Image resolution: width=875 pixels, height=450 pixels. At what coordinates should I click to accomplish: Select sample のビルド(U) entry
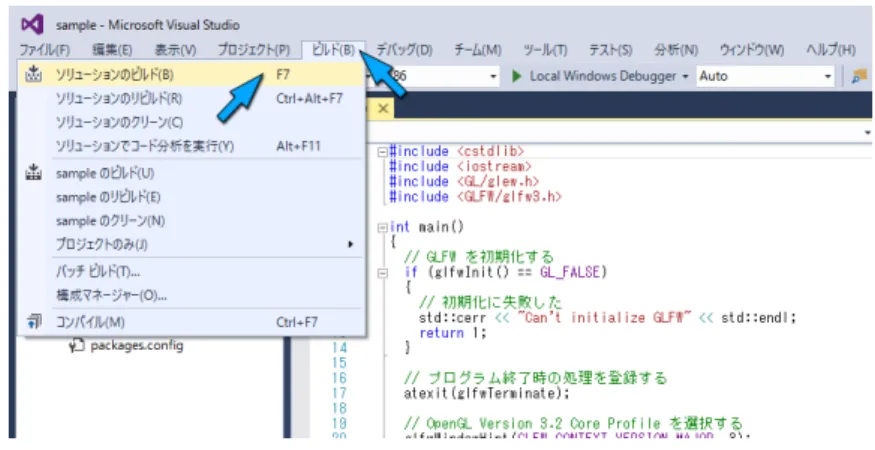pos(192,173)
